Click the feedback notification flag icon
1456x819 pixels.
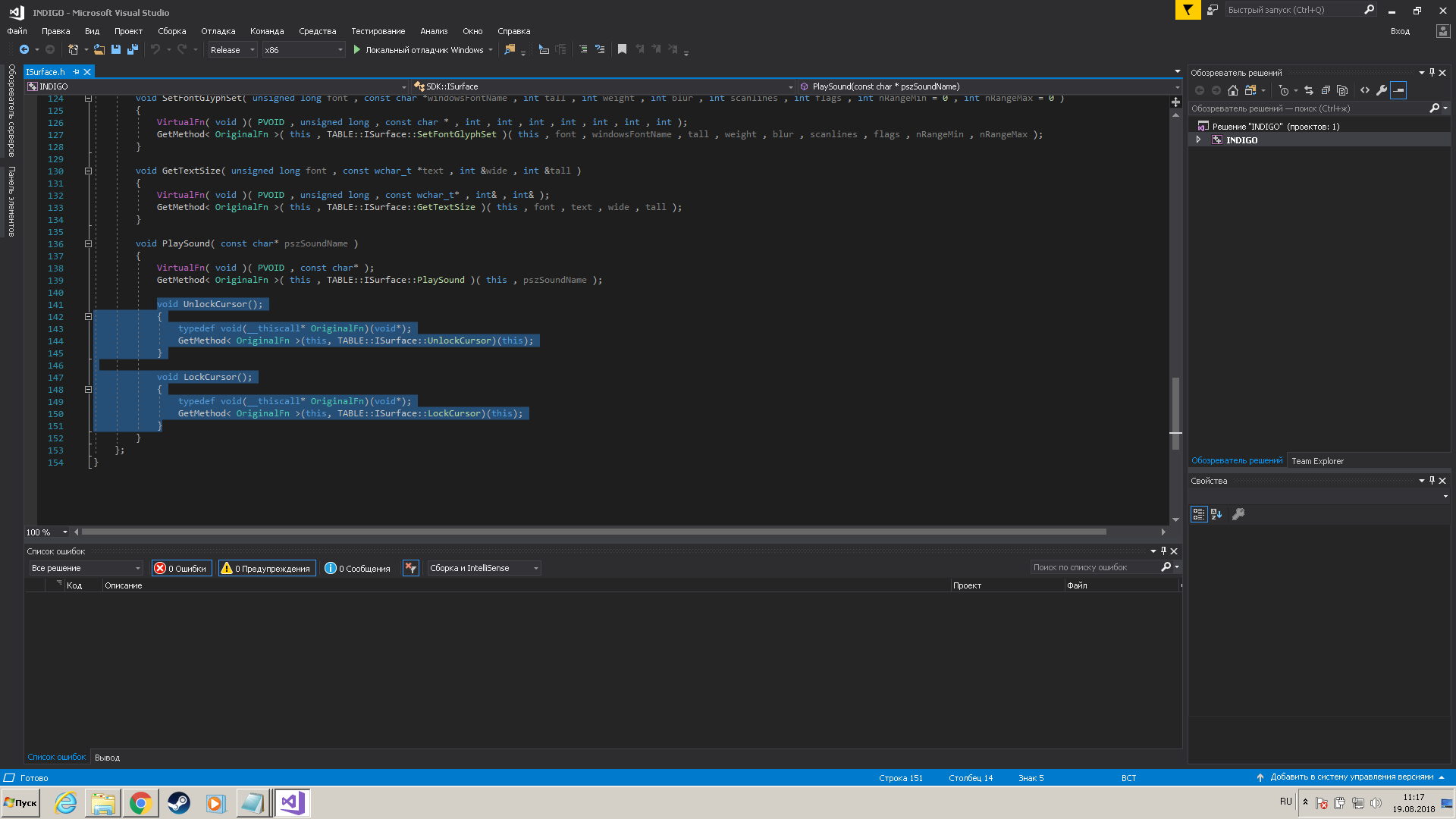pyautogui.click(x=1188, y=10)
